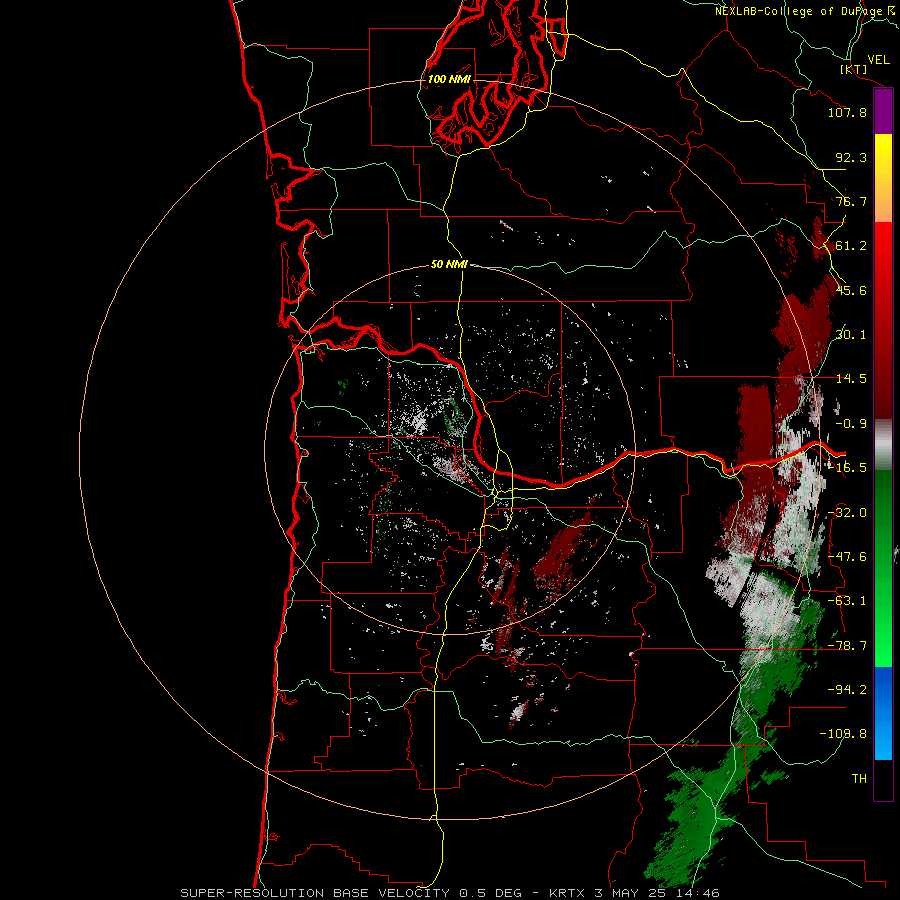This screenshot has height=900, width=900.
Task: Click the gray near-zero segment of color bar
Action: pos(883,444)
